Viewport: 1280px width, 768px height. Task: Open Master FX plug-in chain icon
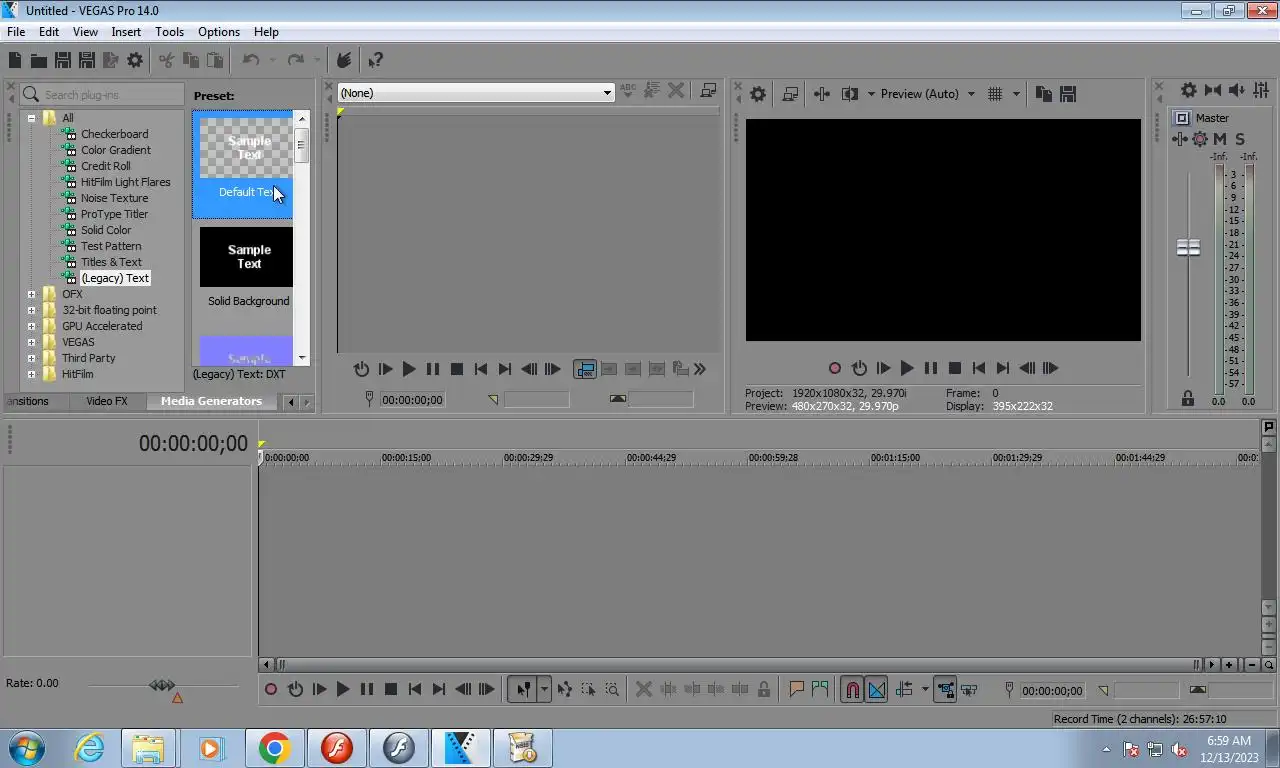pyautogui.click(x=1181, y=139)
